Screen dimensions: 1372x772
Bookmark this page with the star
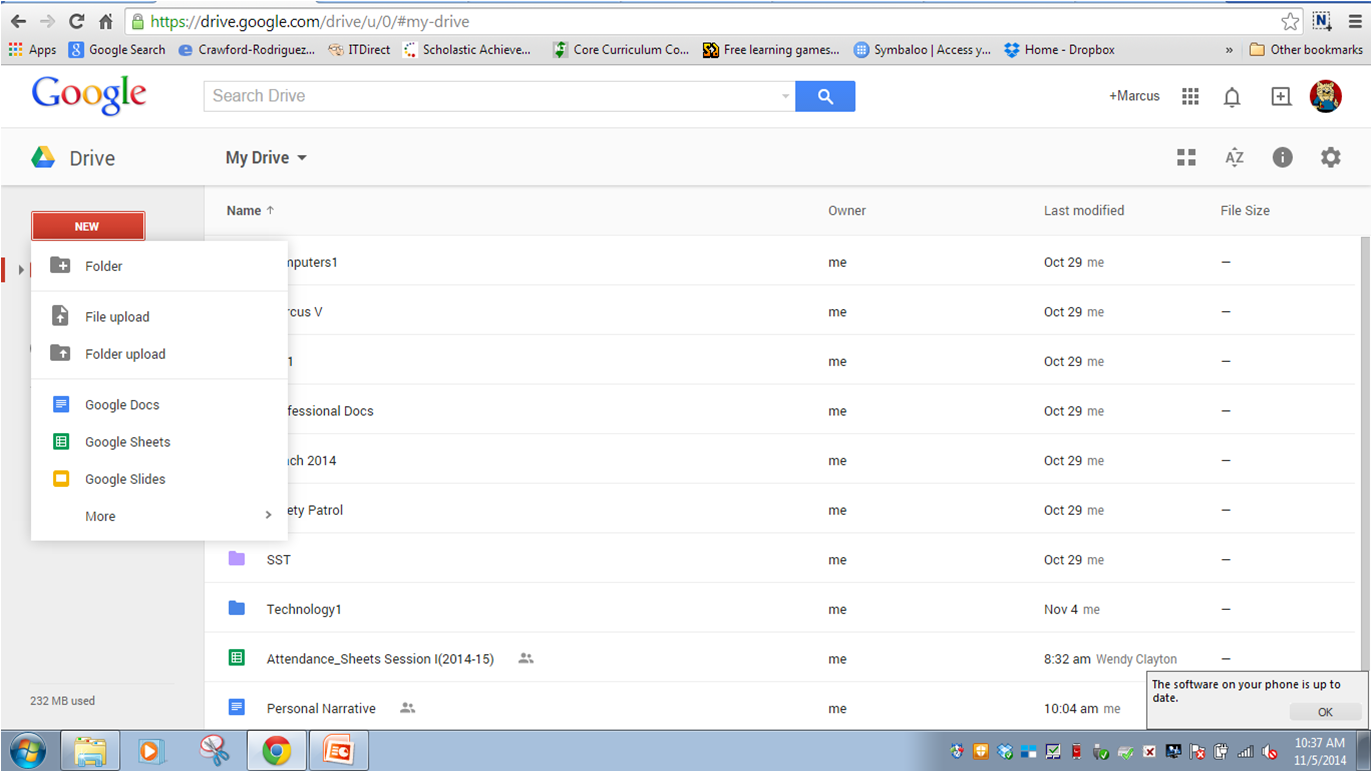click(1290, 21)
